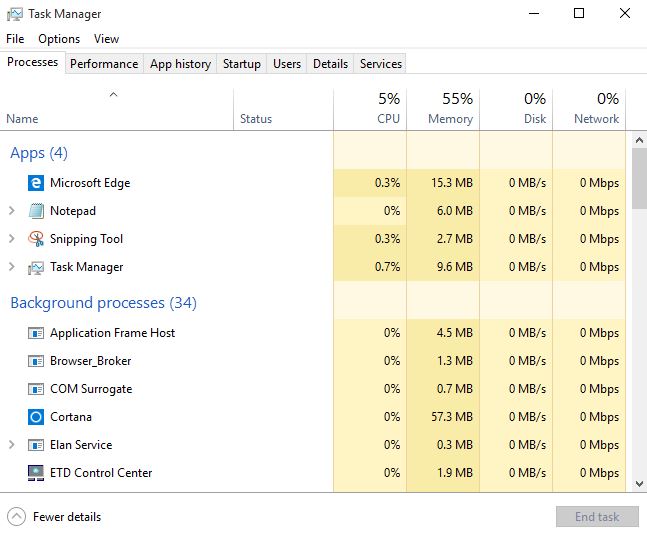The width and height of the screenshot is (647, 539).
Task: Click the scrollbar down arrow
Action: [x=639, y=484]
